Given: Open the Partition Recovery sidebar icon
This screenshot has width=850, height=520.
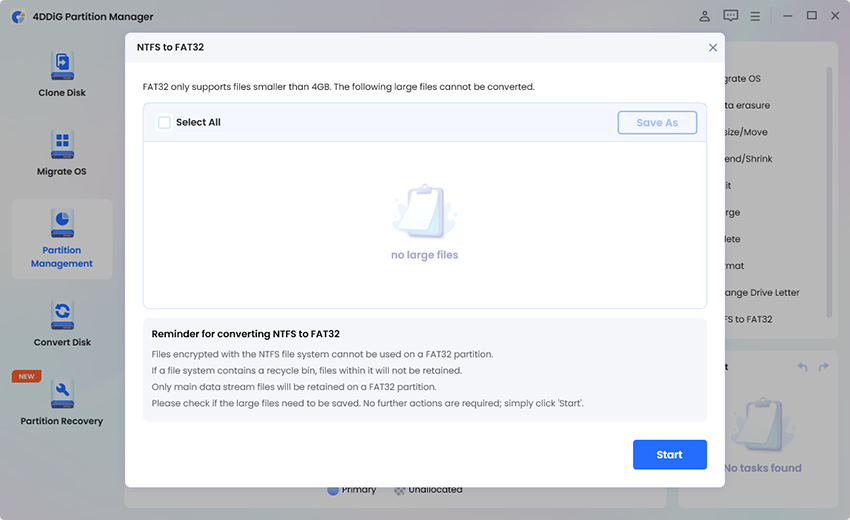Looking at the screenshot, I should 62,394.
